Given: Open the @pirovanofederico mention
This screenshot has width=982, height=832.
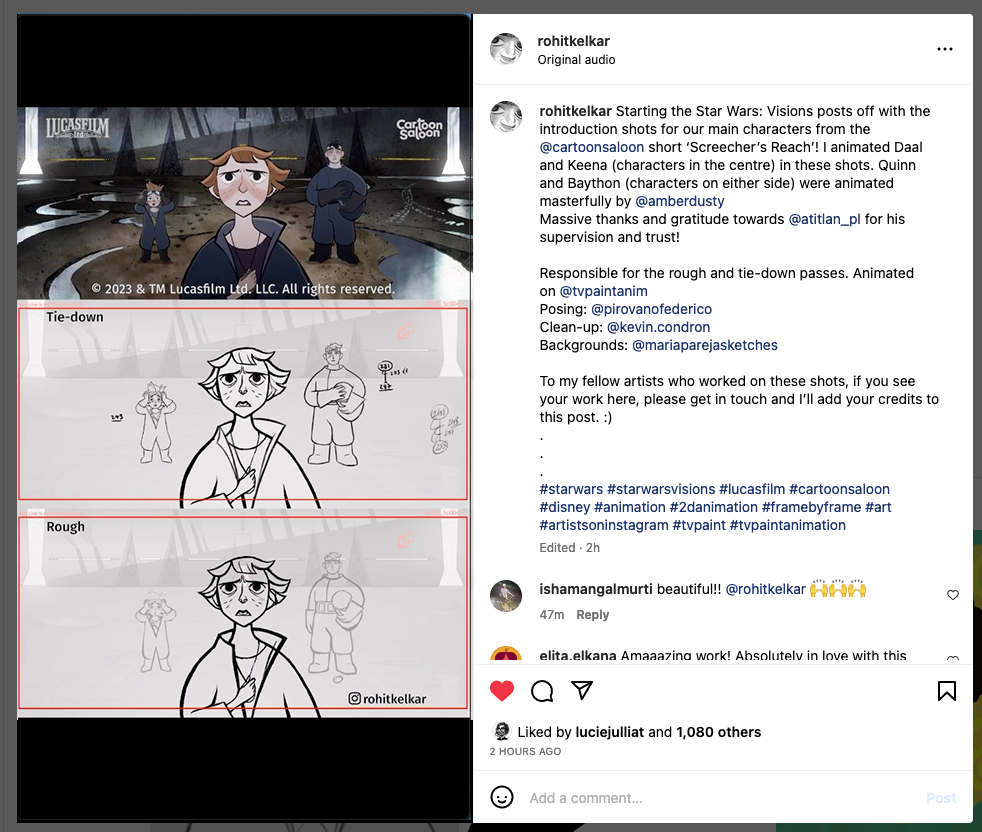Looking at the screenshot, I should tap(651, 309).
